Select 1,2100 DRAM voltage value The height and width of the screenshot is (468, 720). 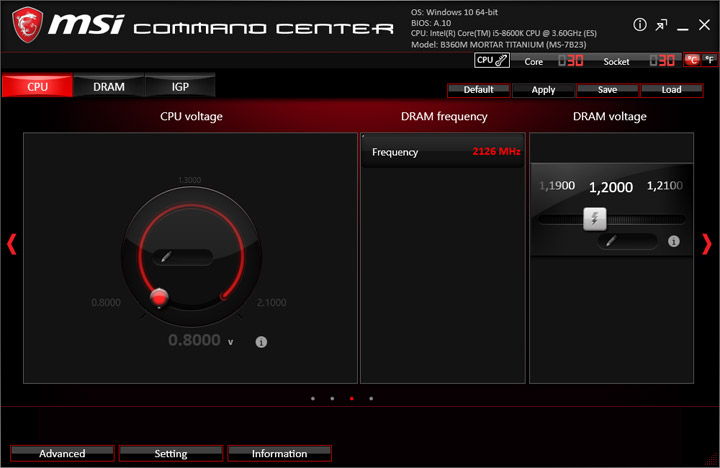pyautogui.click(x=665, y=186)
